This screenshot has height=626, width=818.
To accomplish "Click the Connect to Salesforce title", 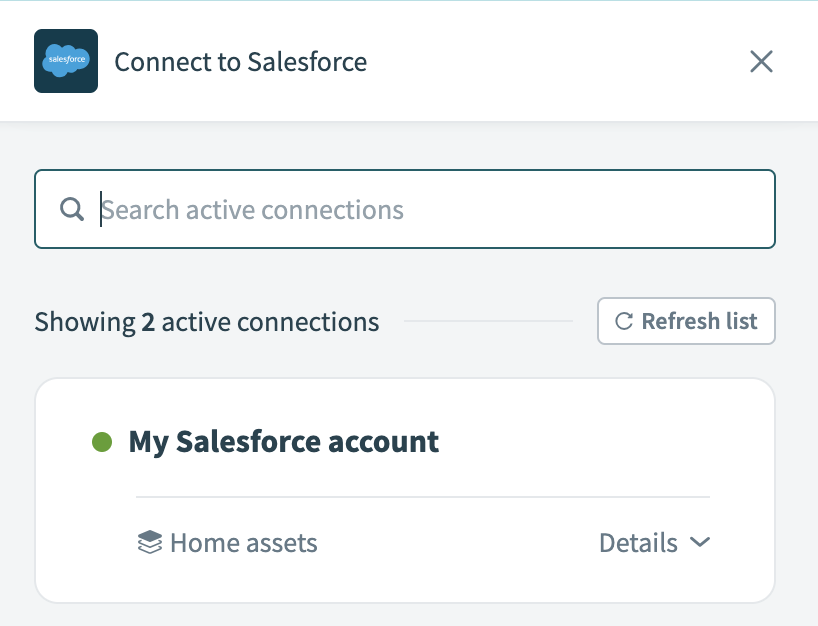I will coord(241,62).
